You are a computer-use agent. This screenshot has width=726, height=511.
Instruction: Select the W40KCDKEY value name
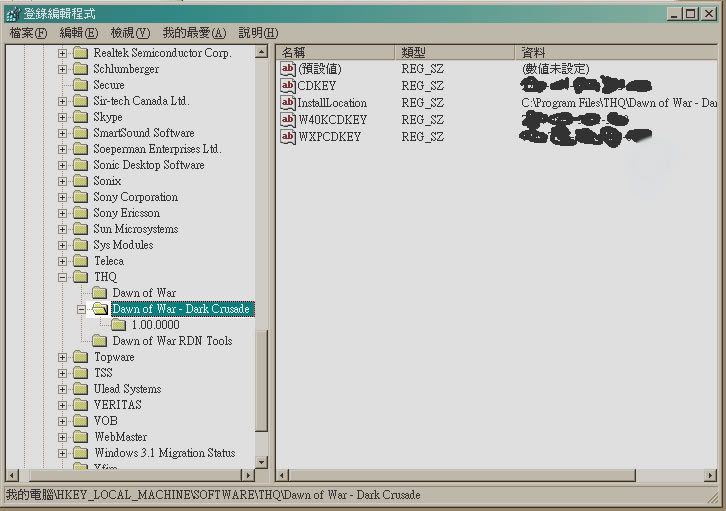point(332,120)
